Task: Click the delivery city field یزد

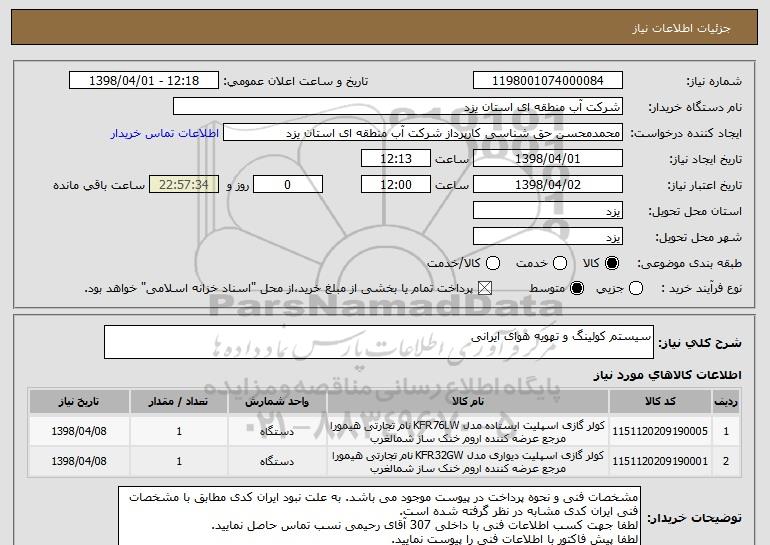Action: pos(548,237)
